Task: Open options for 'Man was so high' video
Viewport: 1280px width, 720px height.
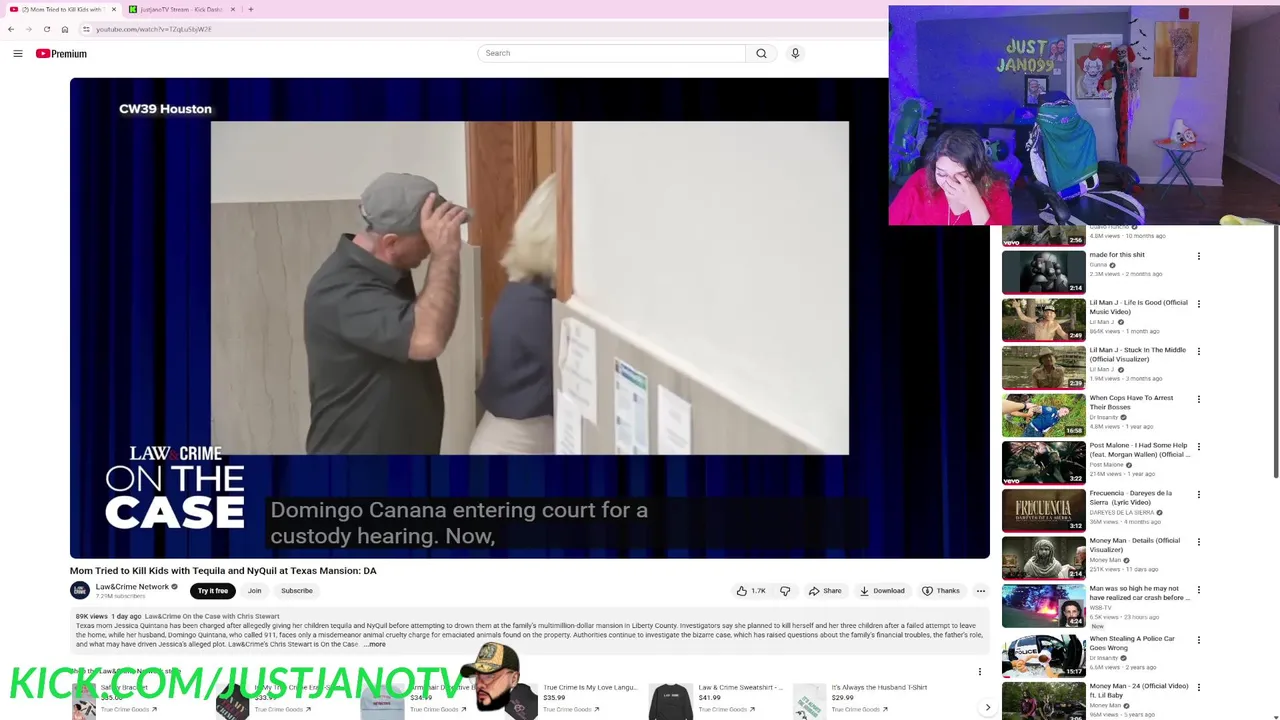Action: tap(1199, 590)
